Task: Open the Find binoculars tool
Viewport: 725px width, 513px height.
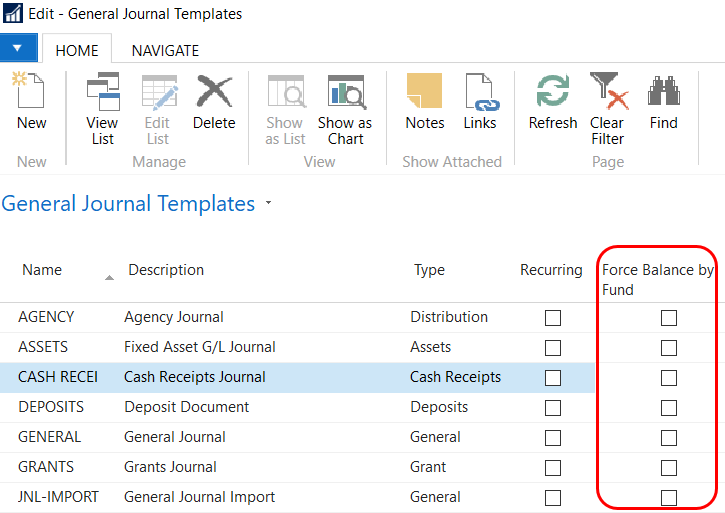Action: coord(663,93)
